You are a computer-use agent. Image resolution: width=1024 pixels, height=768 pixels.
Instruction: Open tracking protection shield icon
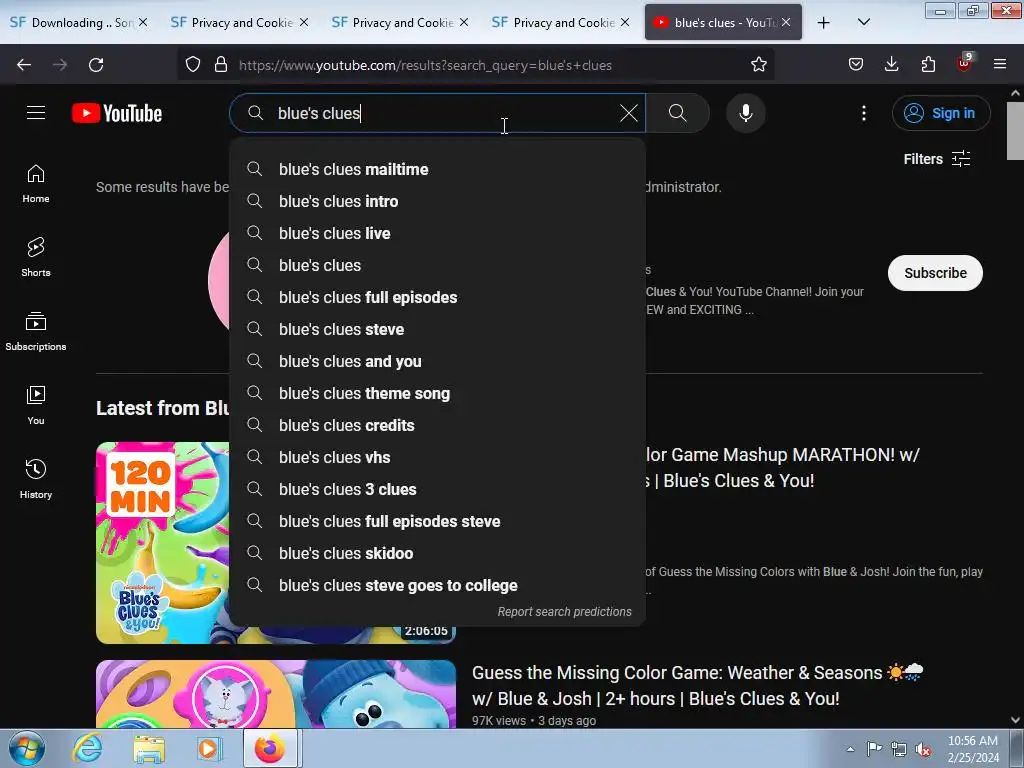(193, 65)
